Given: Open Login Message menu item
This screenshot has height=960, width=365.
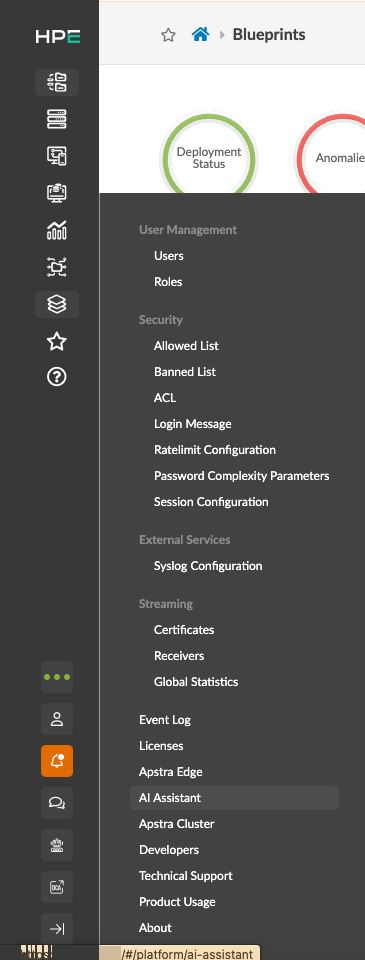Looking at the screenshot, I should click(x=193, y=424).
